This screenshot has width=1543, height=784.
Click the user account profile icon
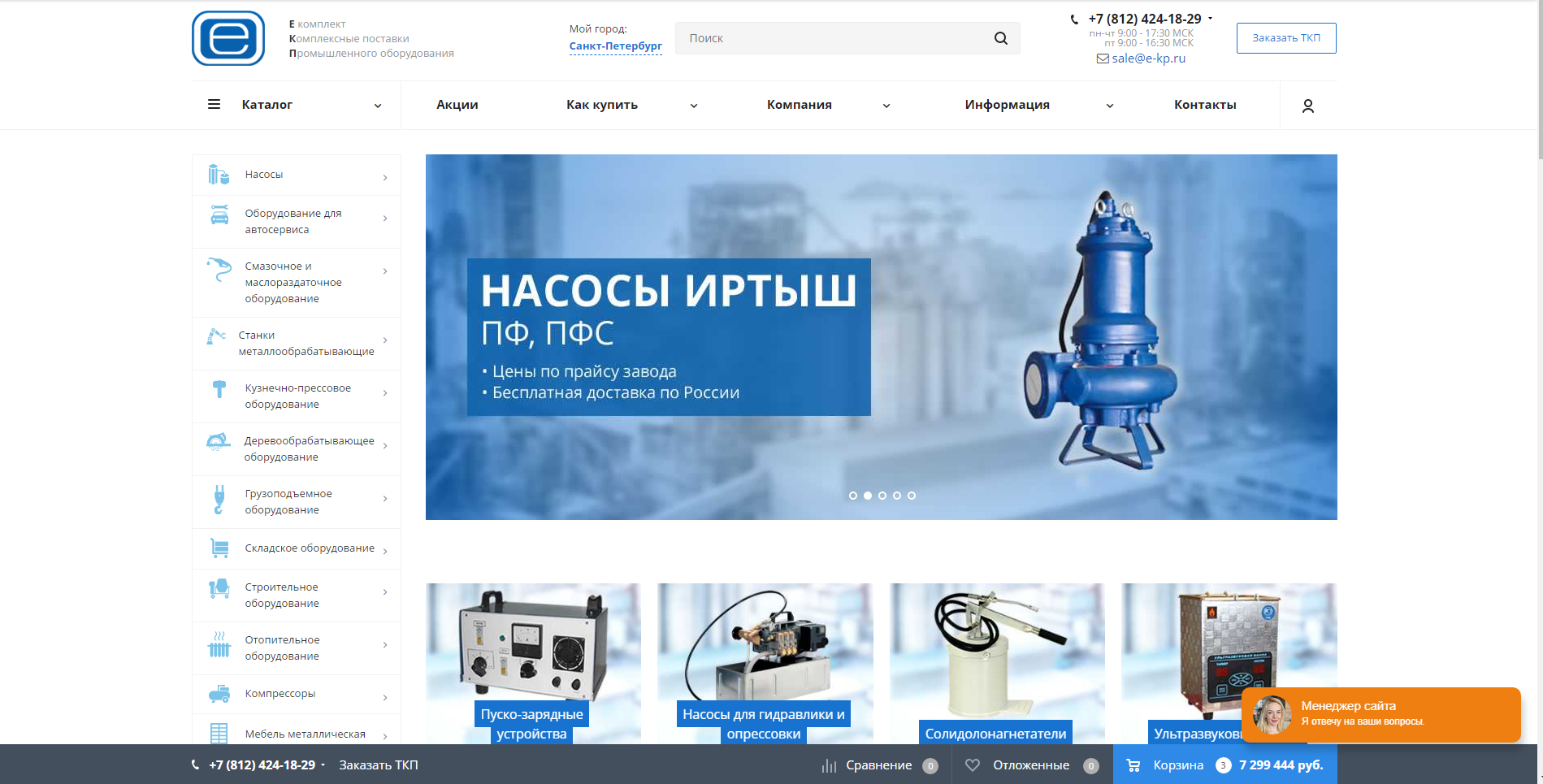pos(1308,106)
